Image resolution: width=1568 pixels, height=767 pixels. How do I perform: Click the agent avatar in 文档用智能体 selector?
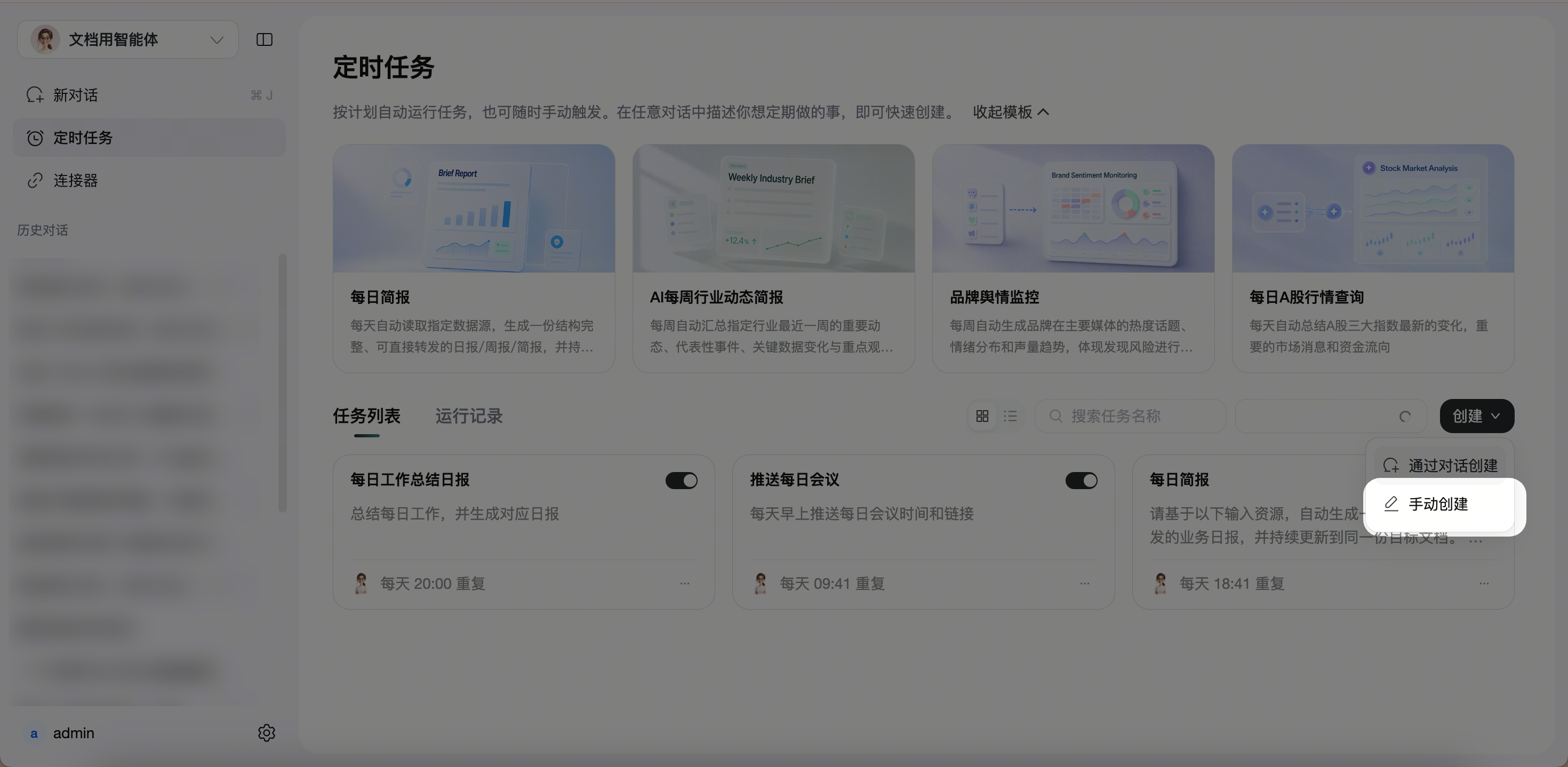coord(45,39)
